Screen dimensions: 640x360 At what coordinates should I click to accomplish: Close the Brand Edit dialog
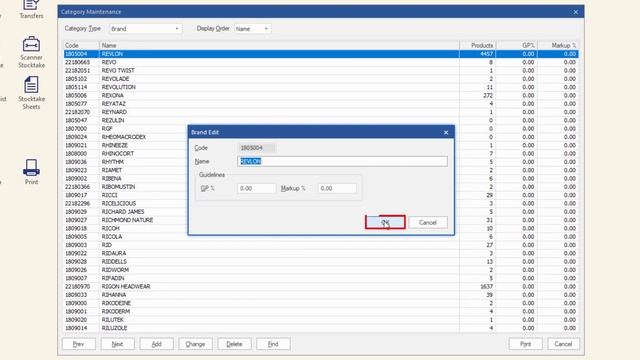coord(446,133)
